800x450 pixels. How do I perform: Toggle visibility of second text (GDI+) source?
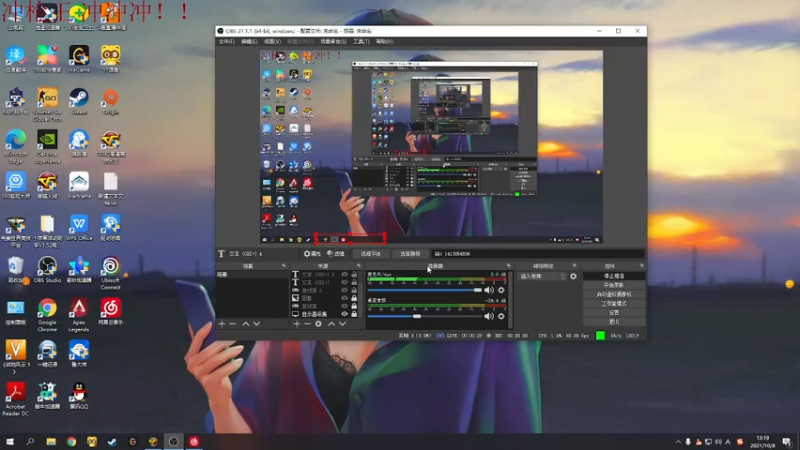point(345,282)
